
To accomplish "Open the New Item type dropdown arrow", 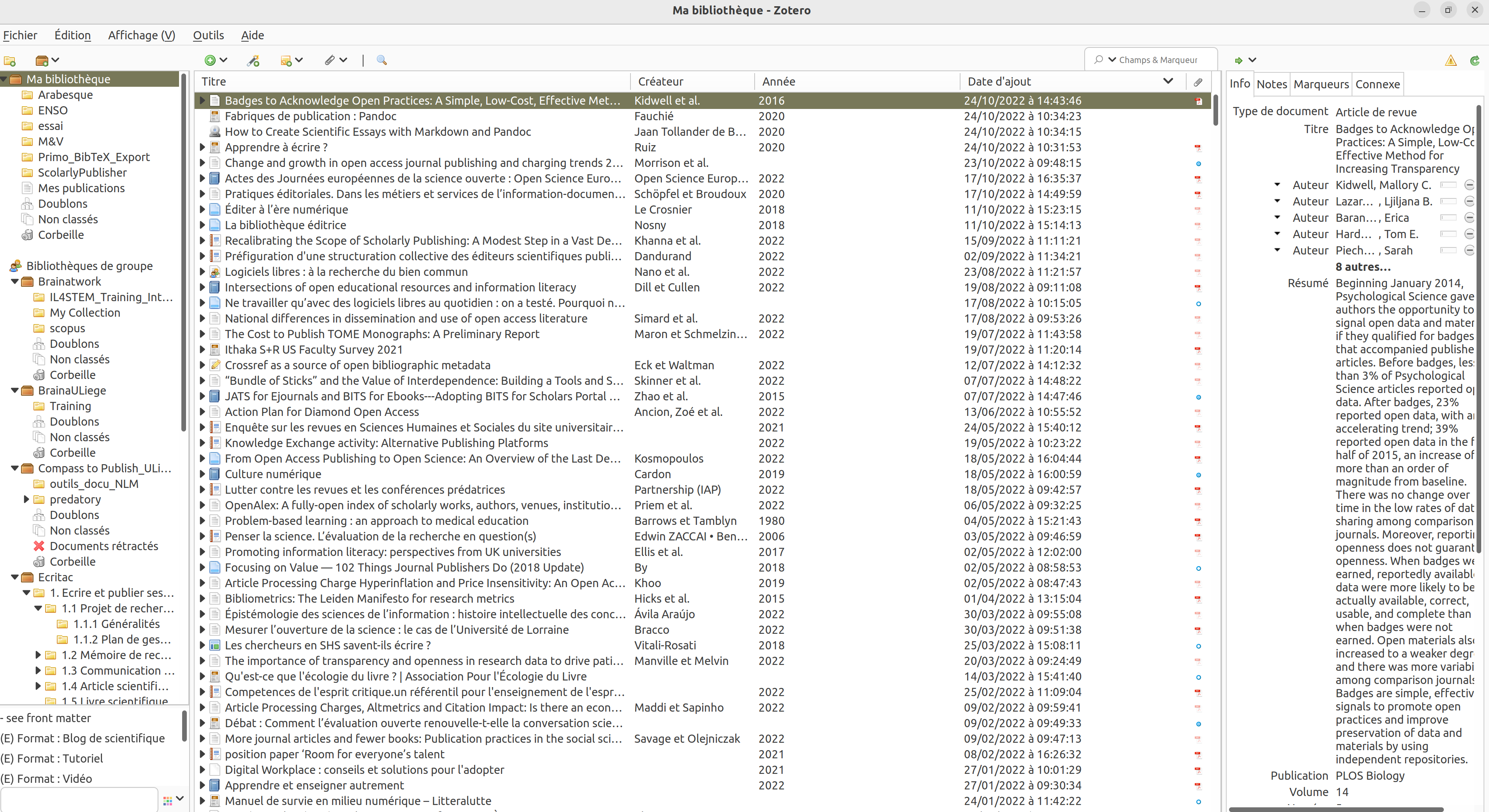I will point(224,60).
